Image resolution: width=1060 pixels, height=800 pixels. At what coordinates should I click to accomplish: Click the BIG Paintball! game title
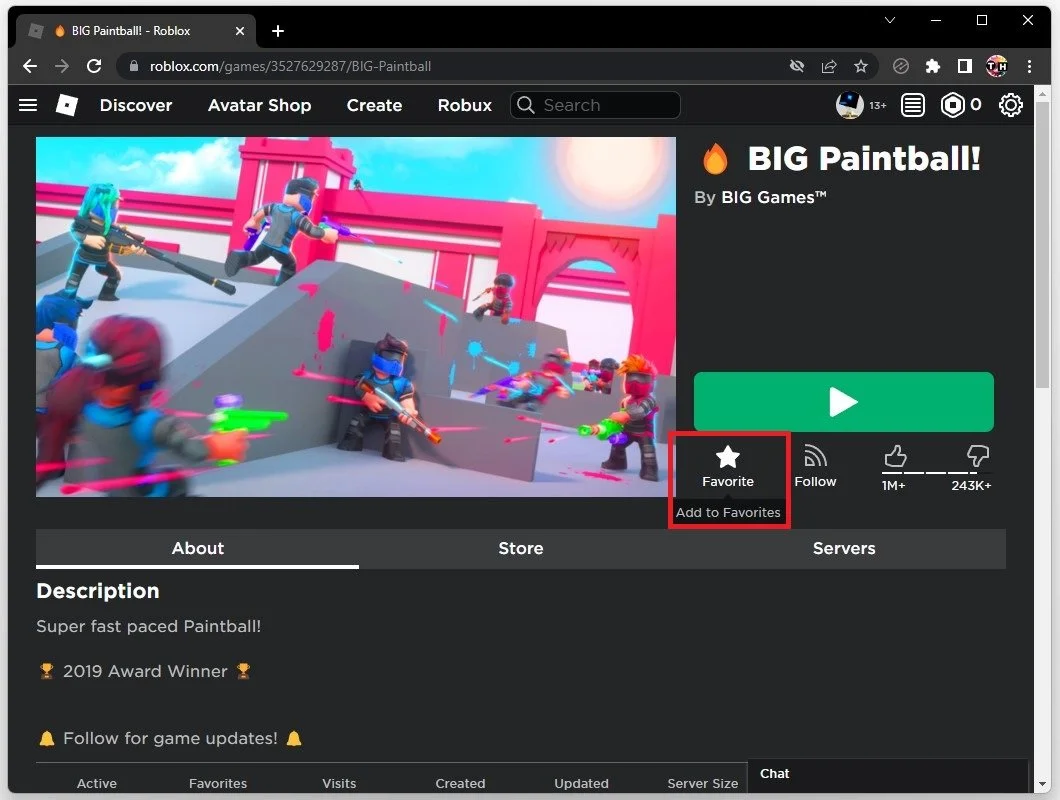pyautogui.click(x=864, y=159)
